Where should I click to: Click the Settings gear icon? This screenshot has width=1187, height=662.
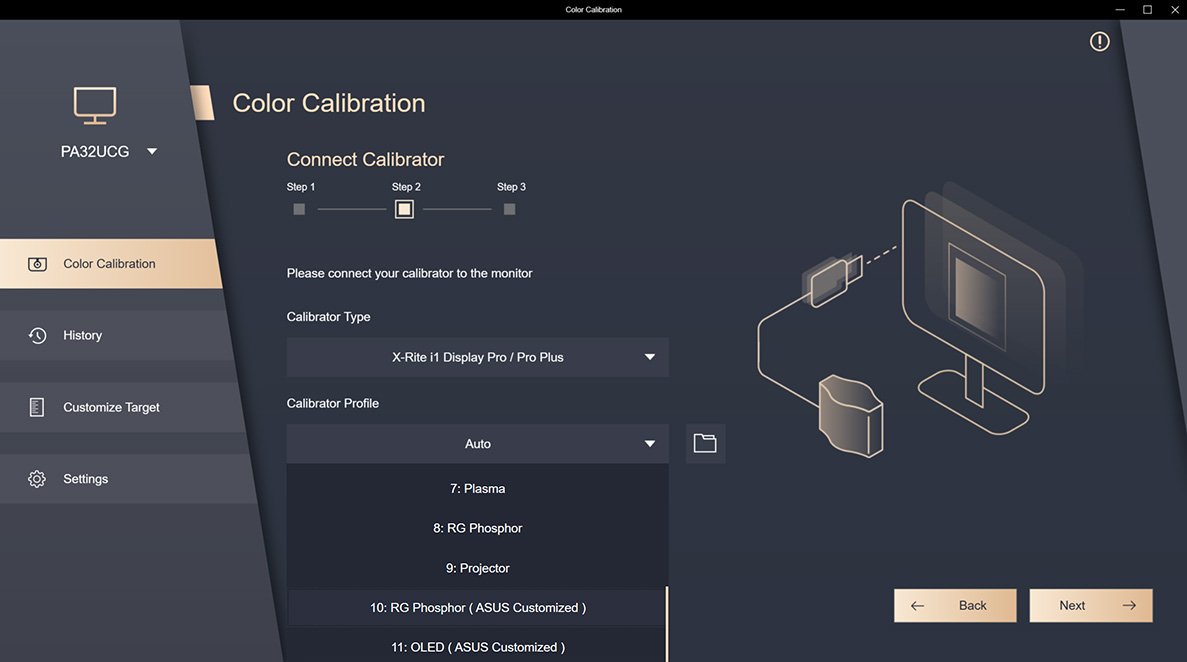pos(36,479)
